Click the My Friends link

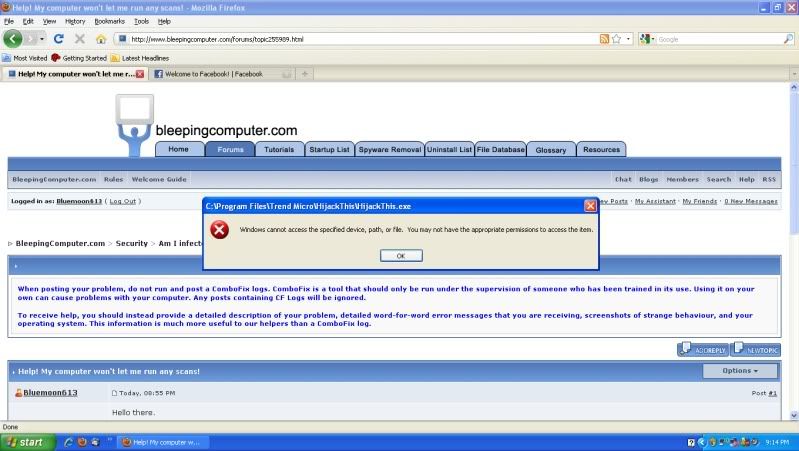700,201
